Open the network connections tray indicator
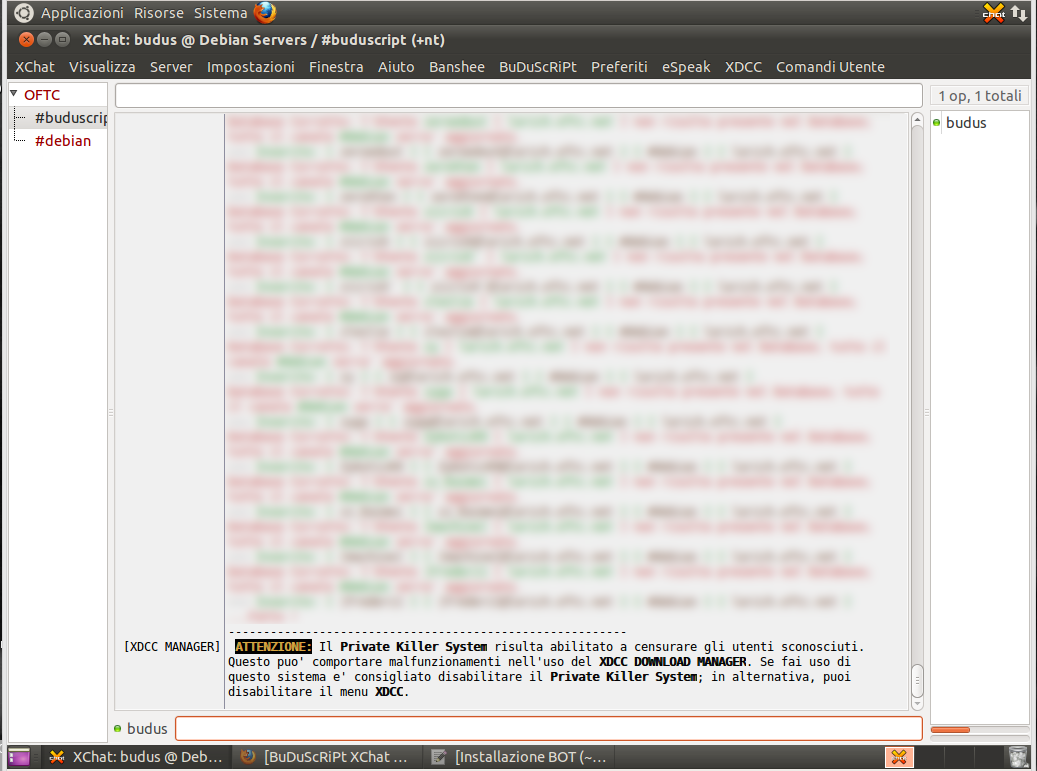Image resolution: width=1037 pixels, height=771 pixels. pos(1018,13)
